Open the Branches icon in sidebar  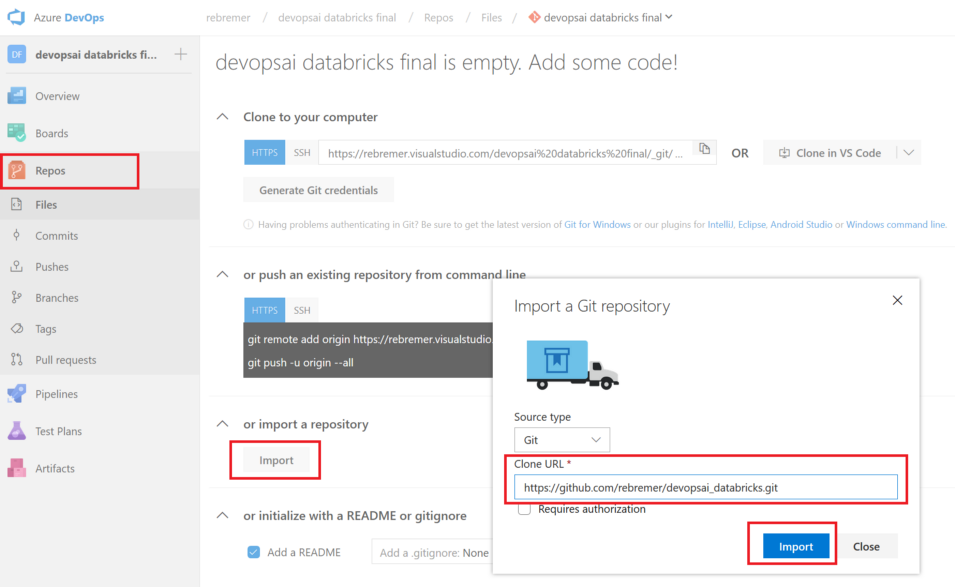click(16, 298)
